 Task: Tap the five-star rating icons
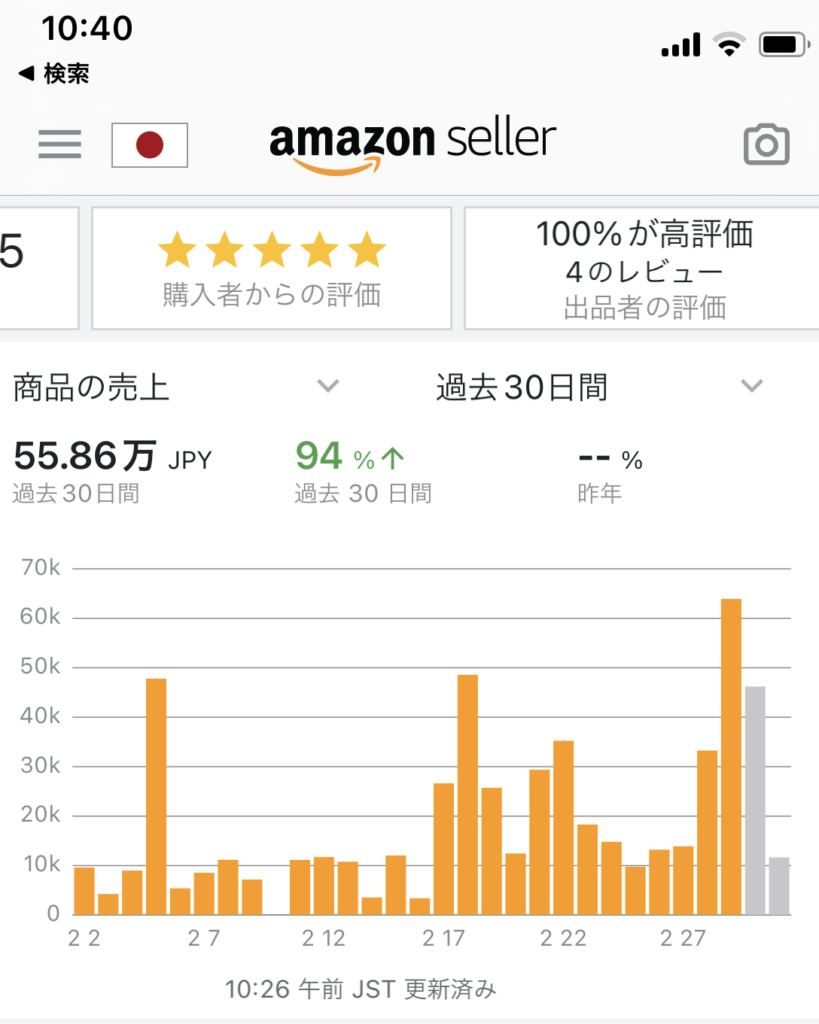pos(272,250)
